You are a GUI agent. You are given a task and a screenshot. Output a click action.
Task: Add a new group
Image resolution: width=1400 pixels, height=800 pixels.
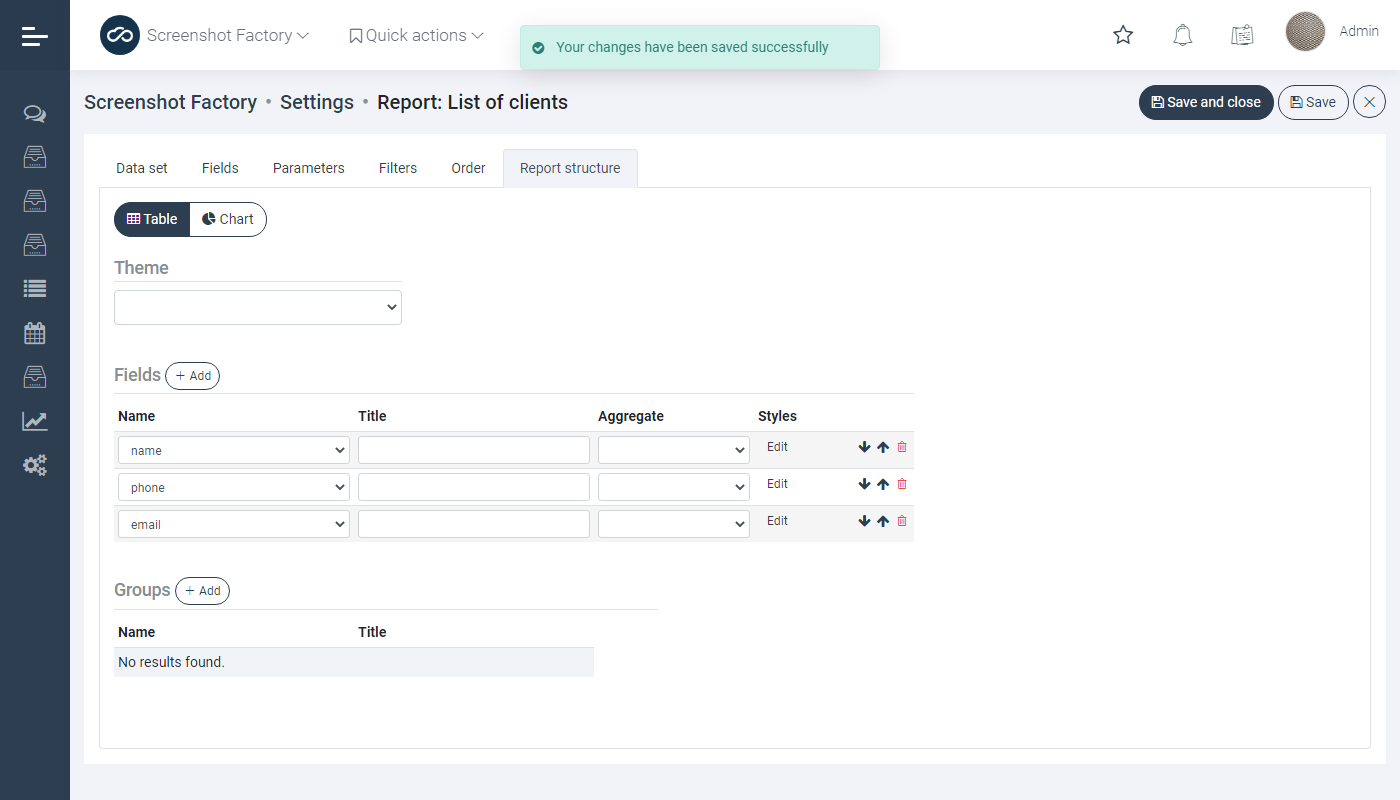(202, 591)
